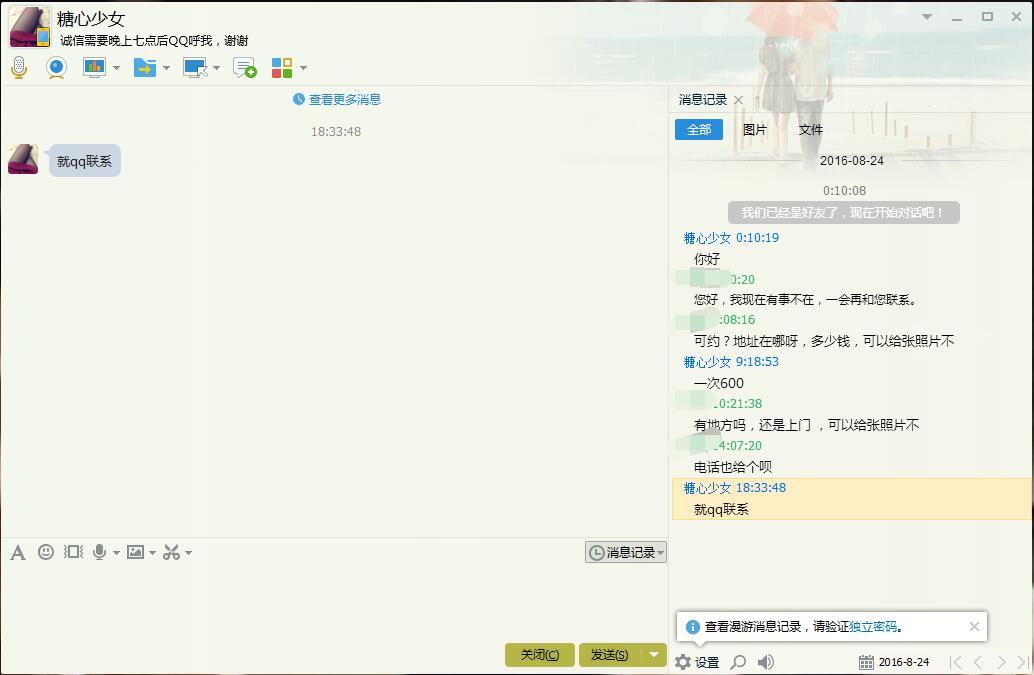Click the 关闭(C) button
This screenshot has width=1034, height=675.
coord(539,655)
